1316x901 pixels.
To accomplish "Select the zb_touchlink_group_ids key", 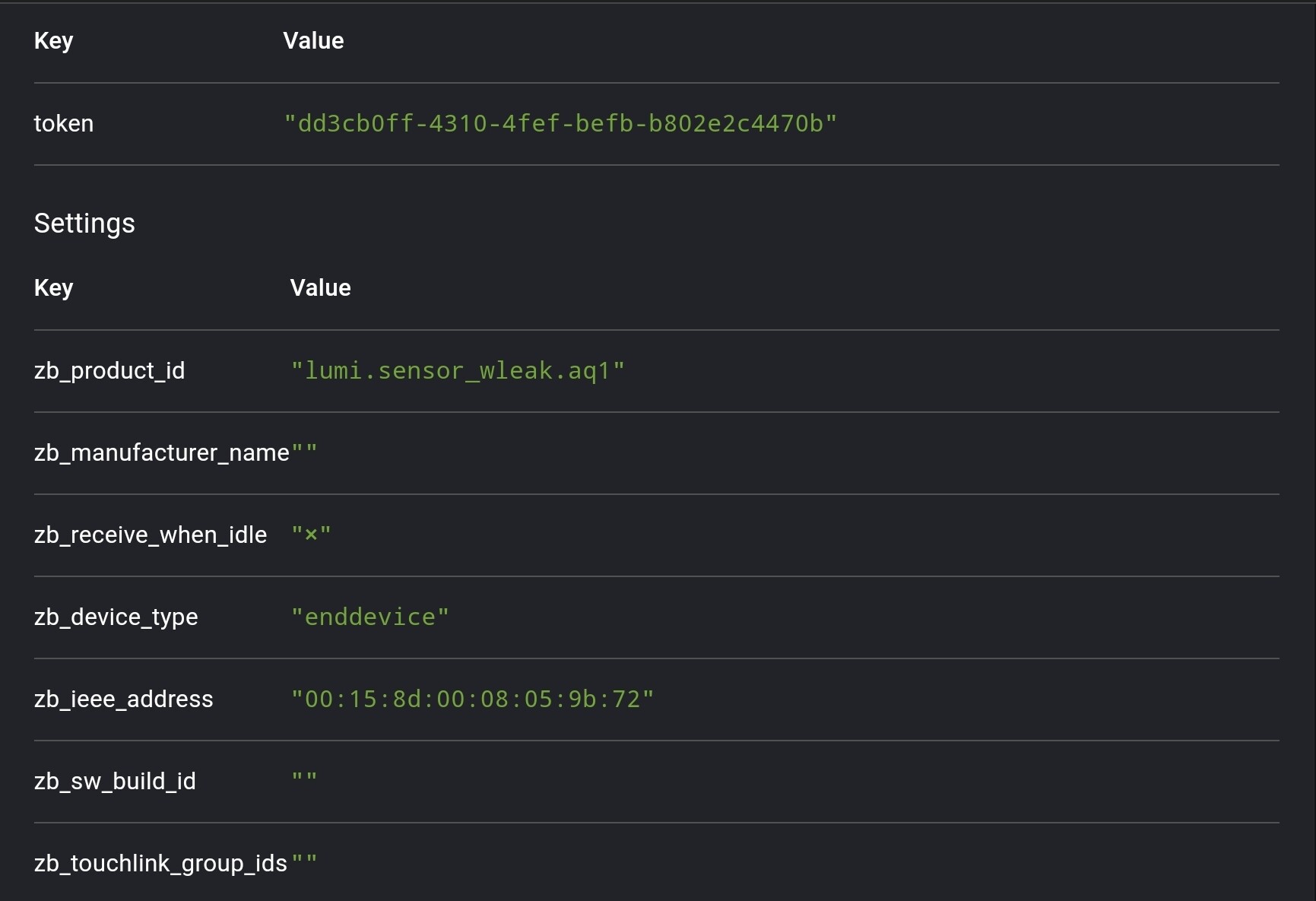I will [x=160, y=863].
